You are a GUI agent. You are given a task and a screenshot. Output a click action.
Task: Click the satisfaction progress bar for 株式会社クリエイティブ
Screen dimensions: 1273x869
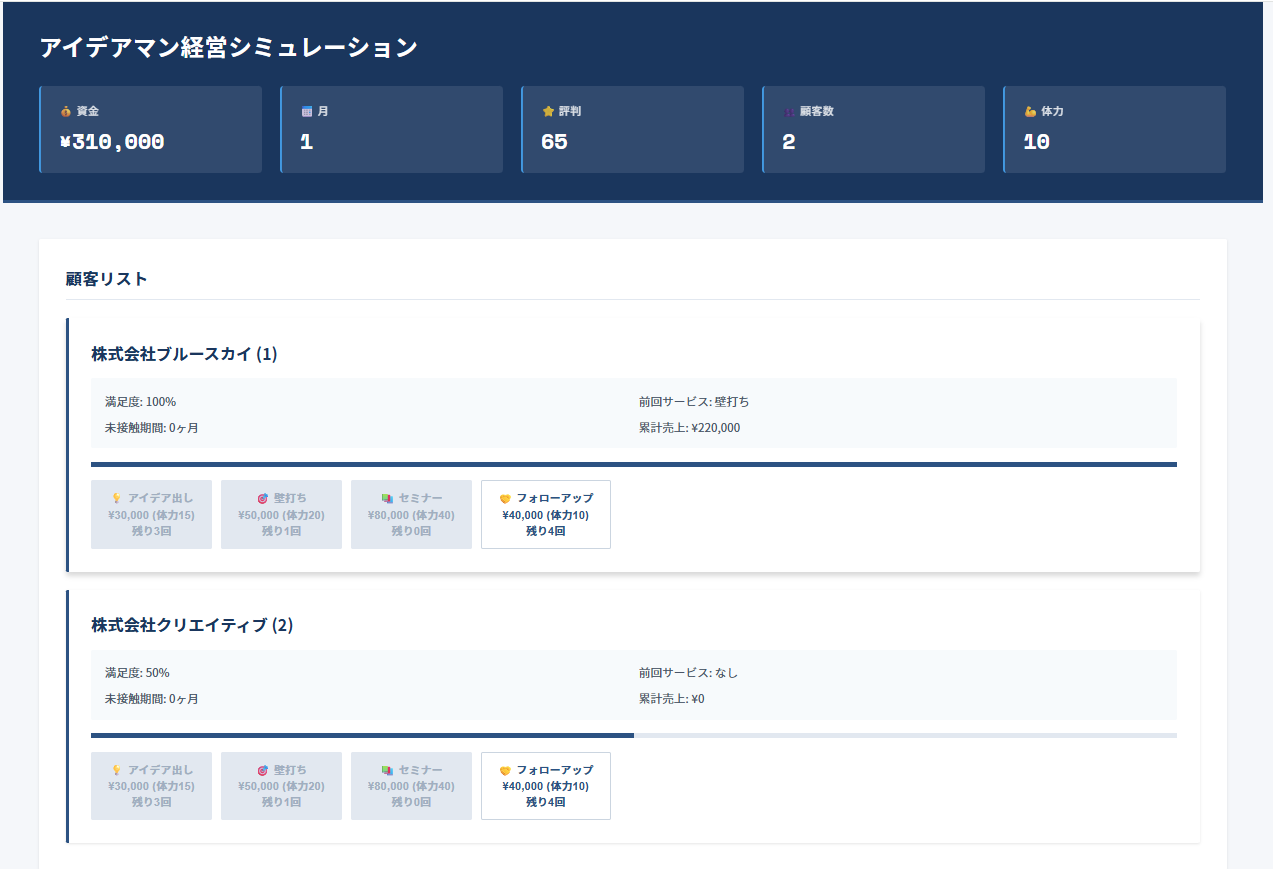[x=633, y=735]
